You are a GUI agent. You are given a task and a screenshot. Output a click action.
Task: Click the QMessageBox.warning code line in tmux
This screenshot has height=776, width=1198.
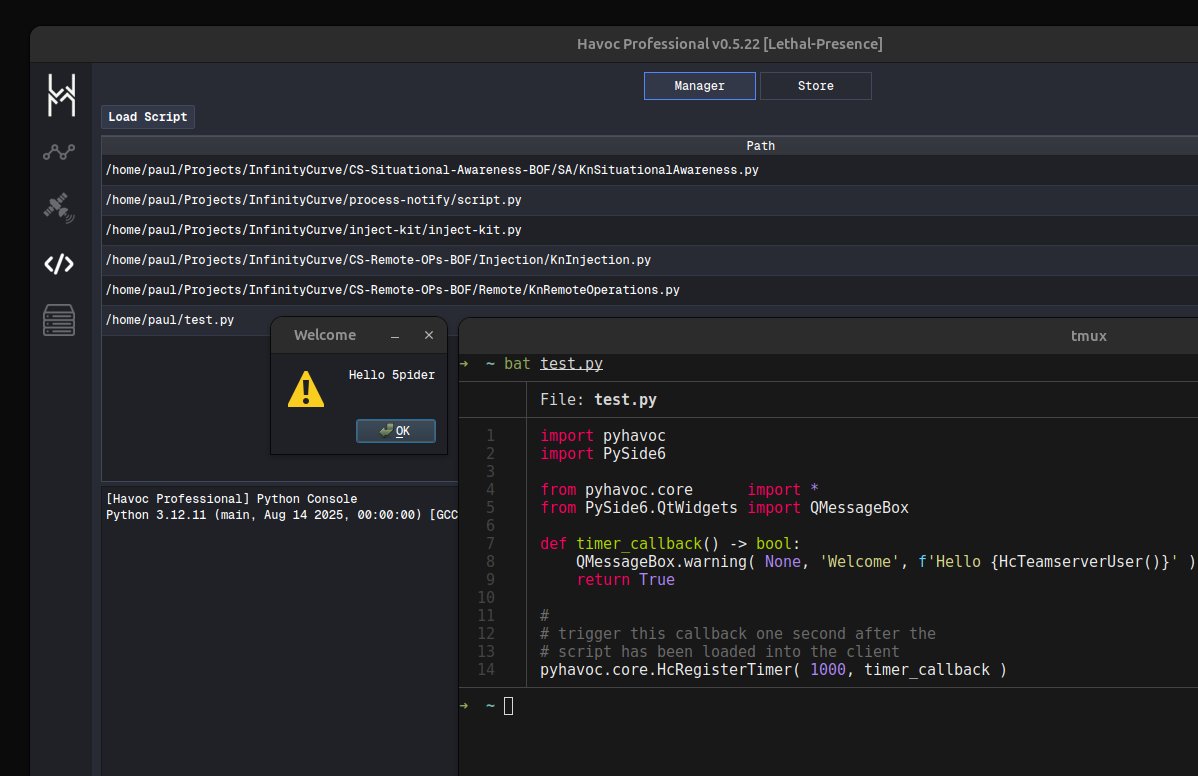click(x=886, y=561)
